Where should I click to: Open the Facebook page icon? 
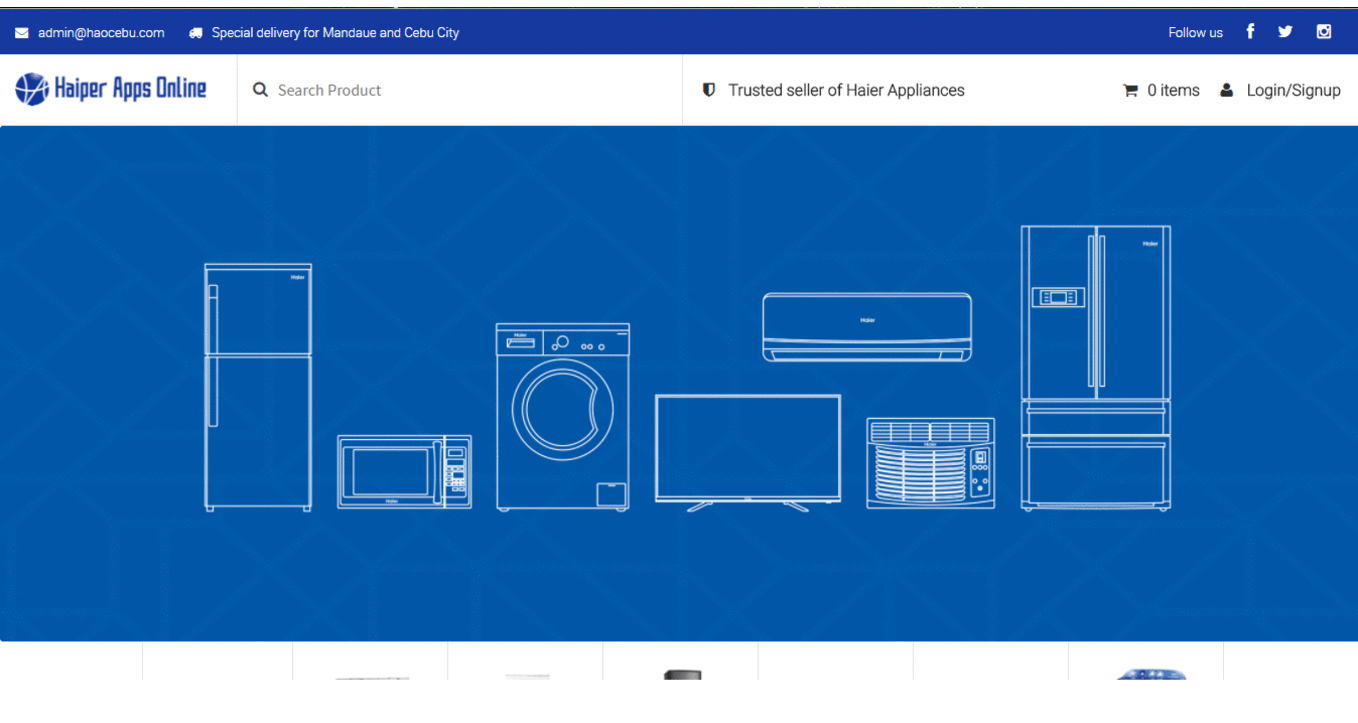point(1250,32)
